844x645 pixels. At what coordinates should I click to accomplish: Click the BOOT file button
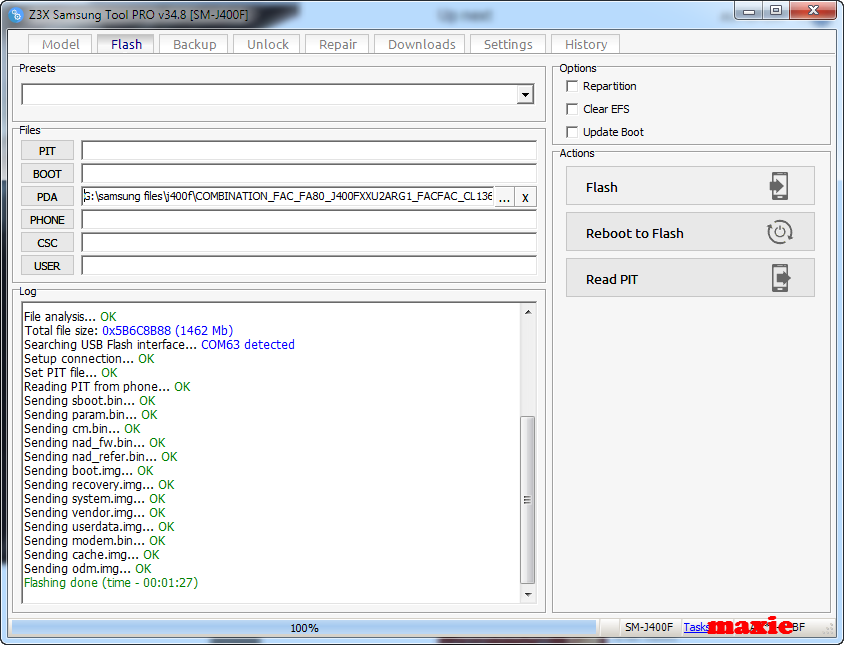(47, 174)
